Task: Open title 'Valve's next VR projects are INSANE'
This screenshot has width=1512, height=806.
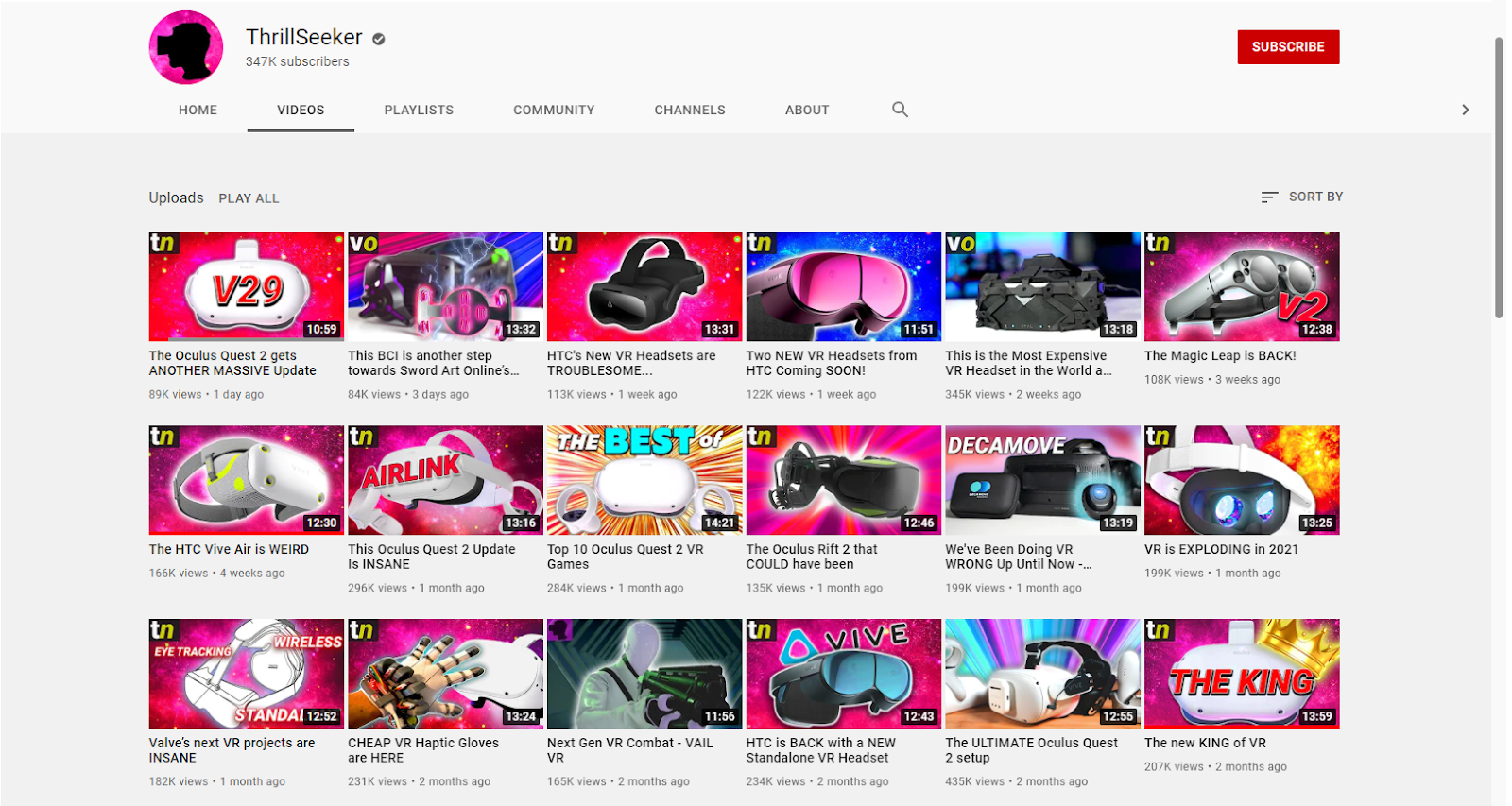Action: click(x=232, y=750)
